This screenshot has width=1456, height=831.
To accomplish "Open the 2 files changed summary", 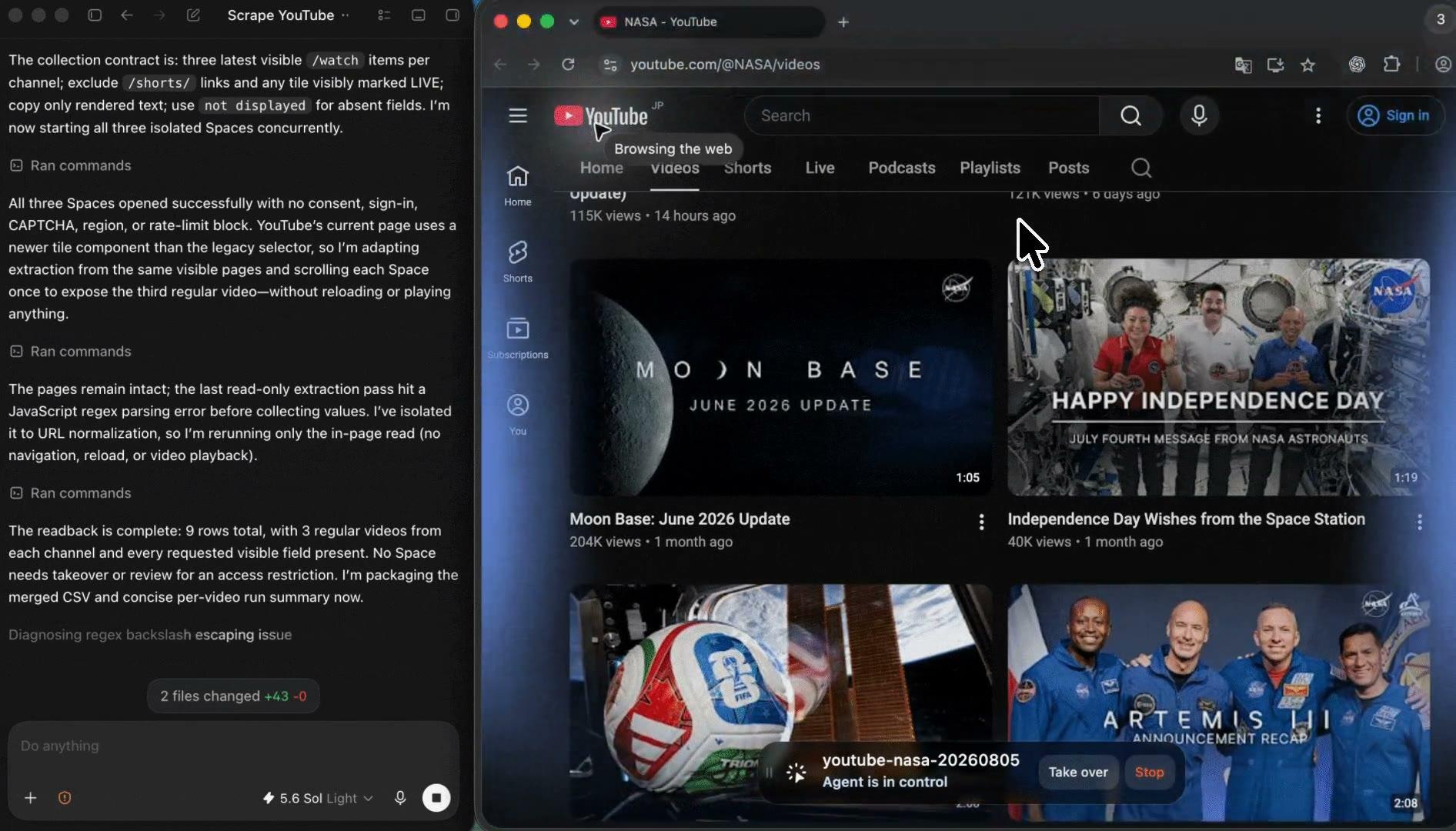I will pyautogui.click(x=233, y=696).
